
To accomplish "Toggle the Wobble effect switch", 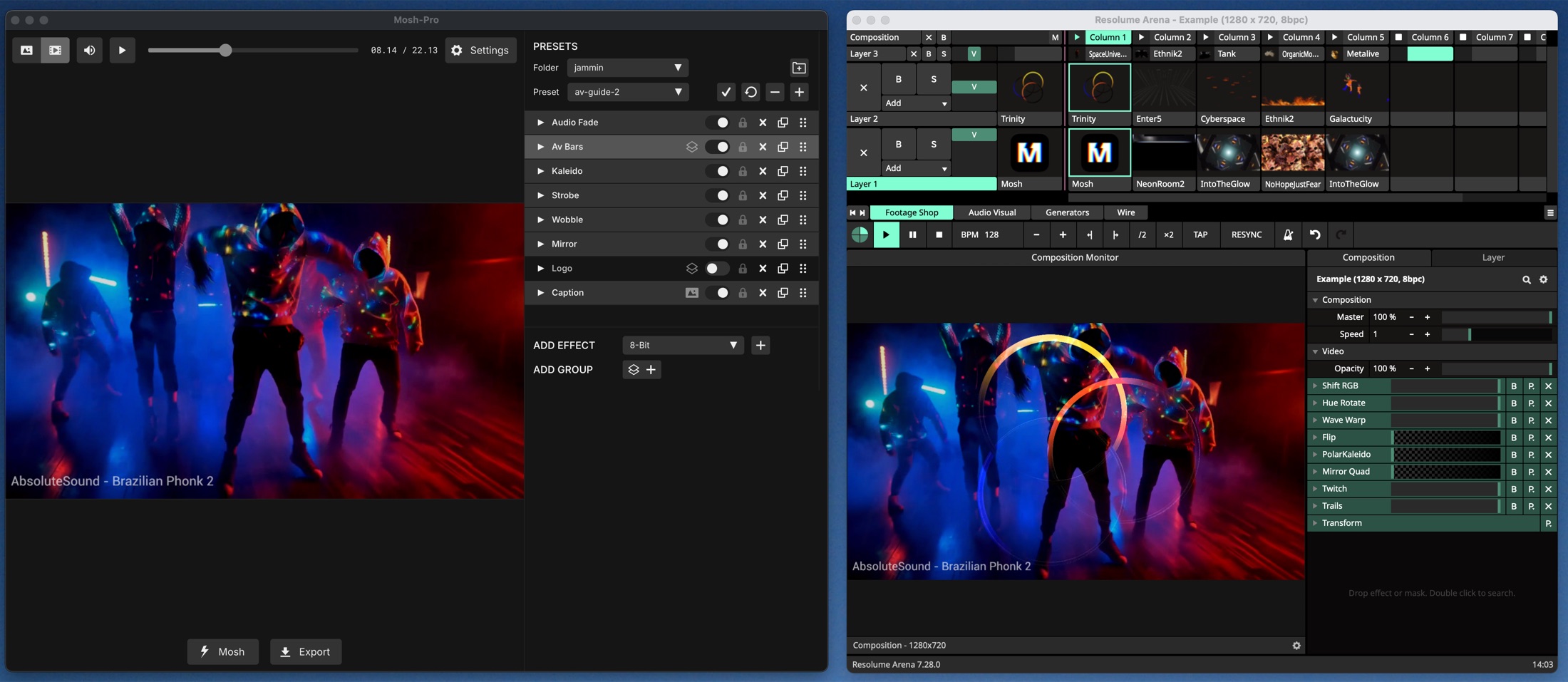I will click(x=717, y=219).
